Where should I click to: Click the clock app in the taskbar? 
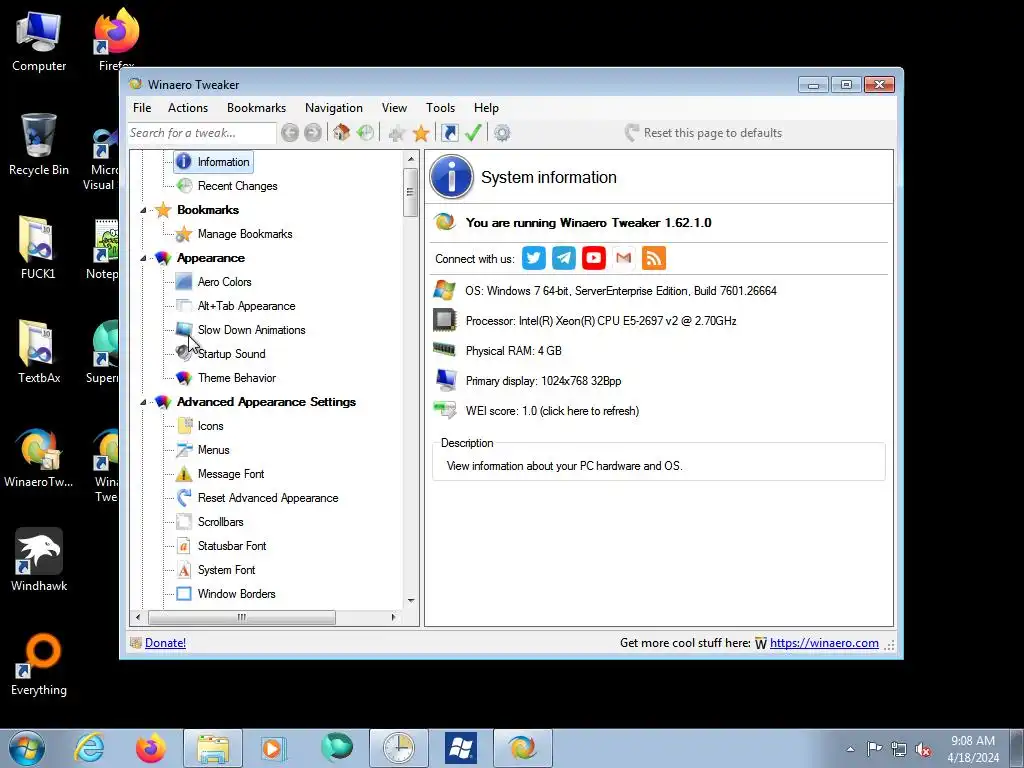pyautogui.click(x=398, y=748)
